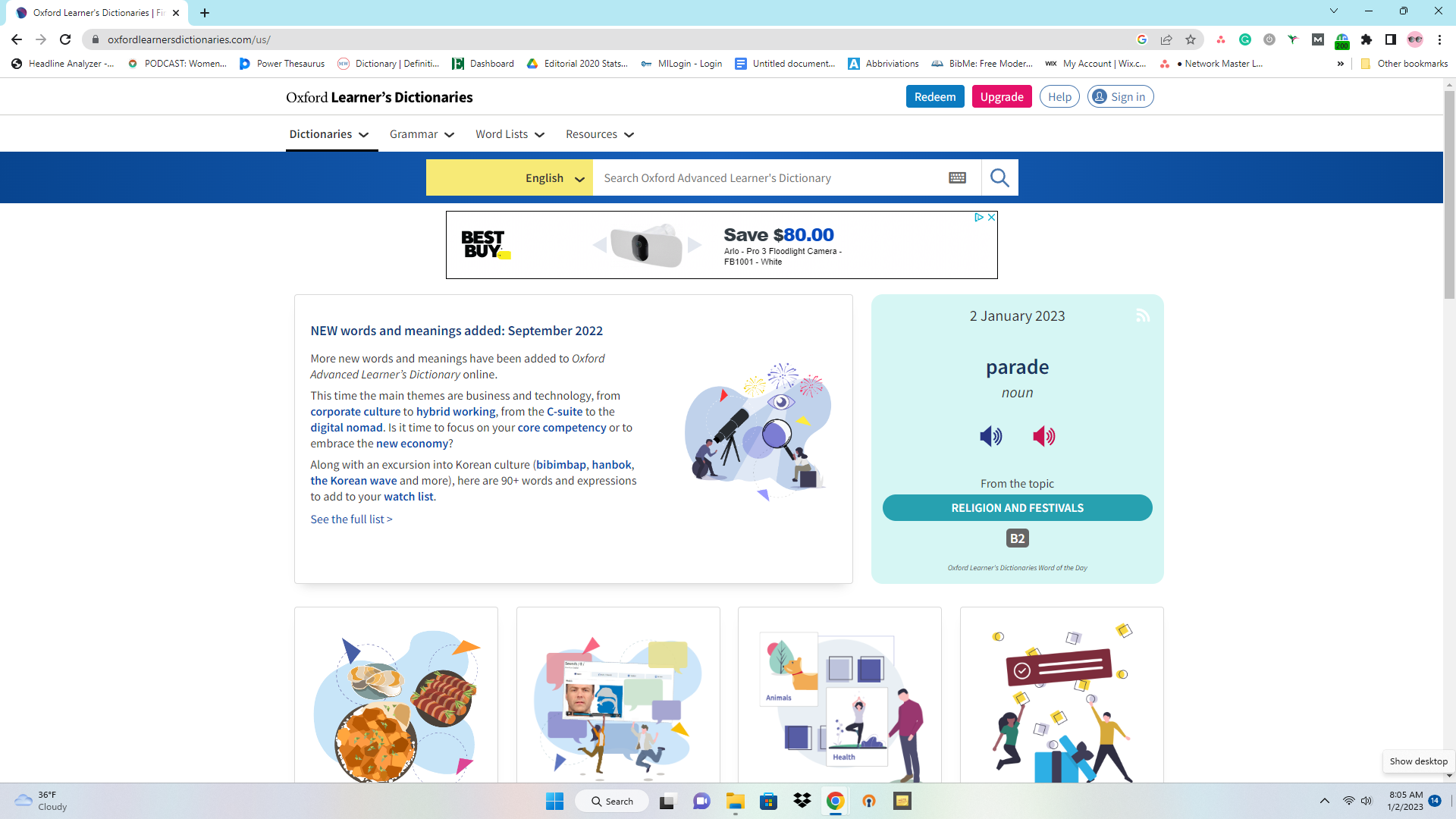Open Grammarly extension in the toolbar
Image resolution: width=1456 pixels, height=819 pixels.
(x=1244, y=39)
